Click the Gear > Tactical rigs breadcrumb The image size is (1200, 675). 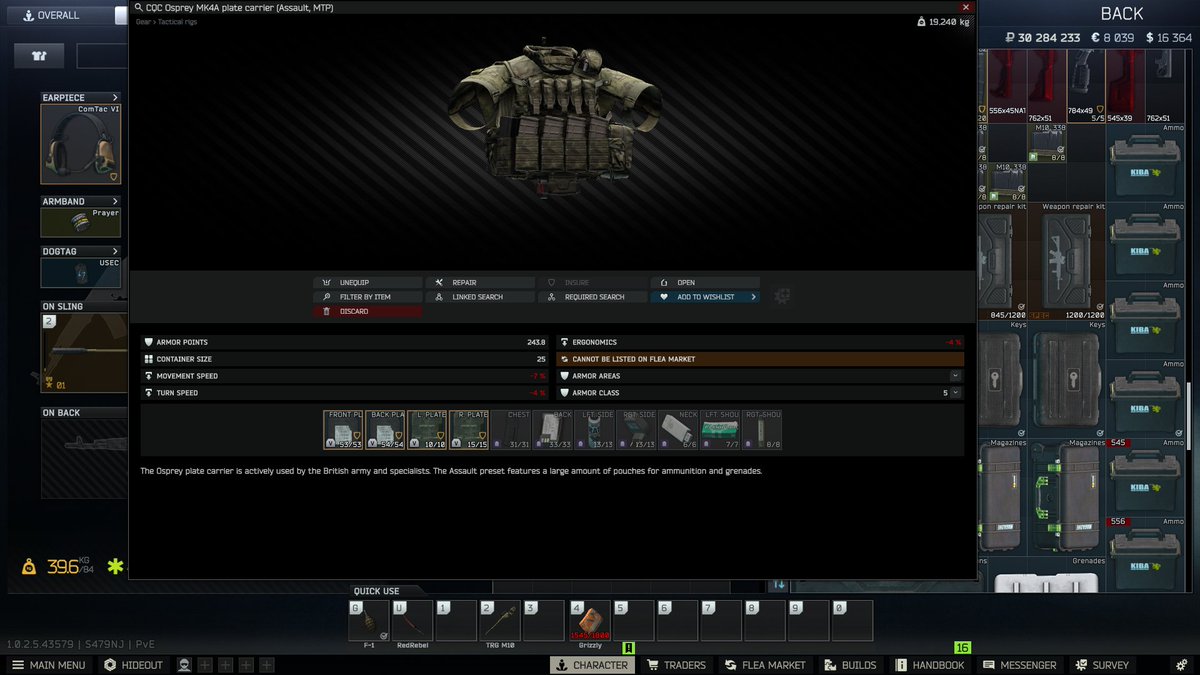click(x=166, y=21)
